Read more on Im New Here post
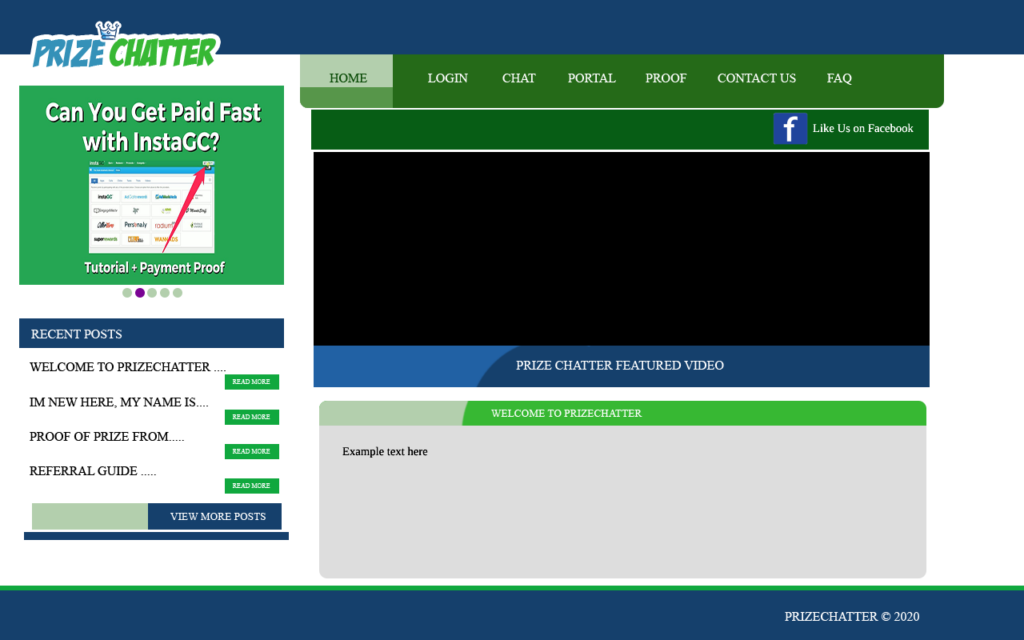This screenshot has height=640, width=1024. 251,417
